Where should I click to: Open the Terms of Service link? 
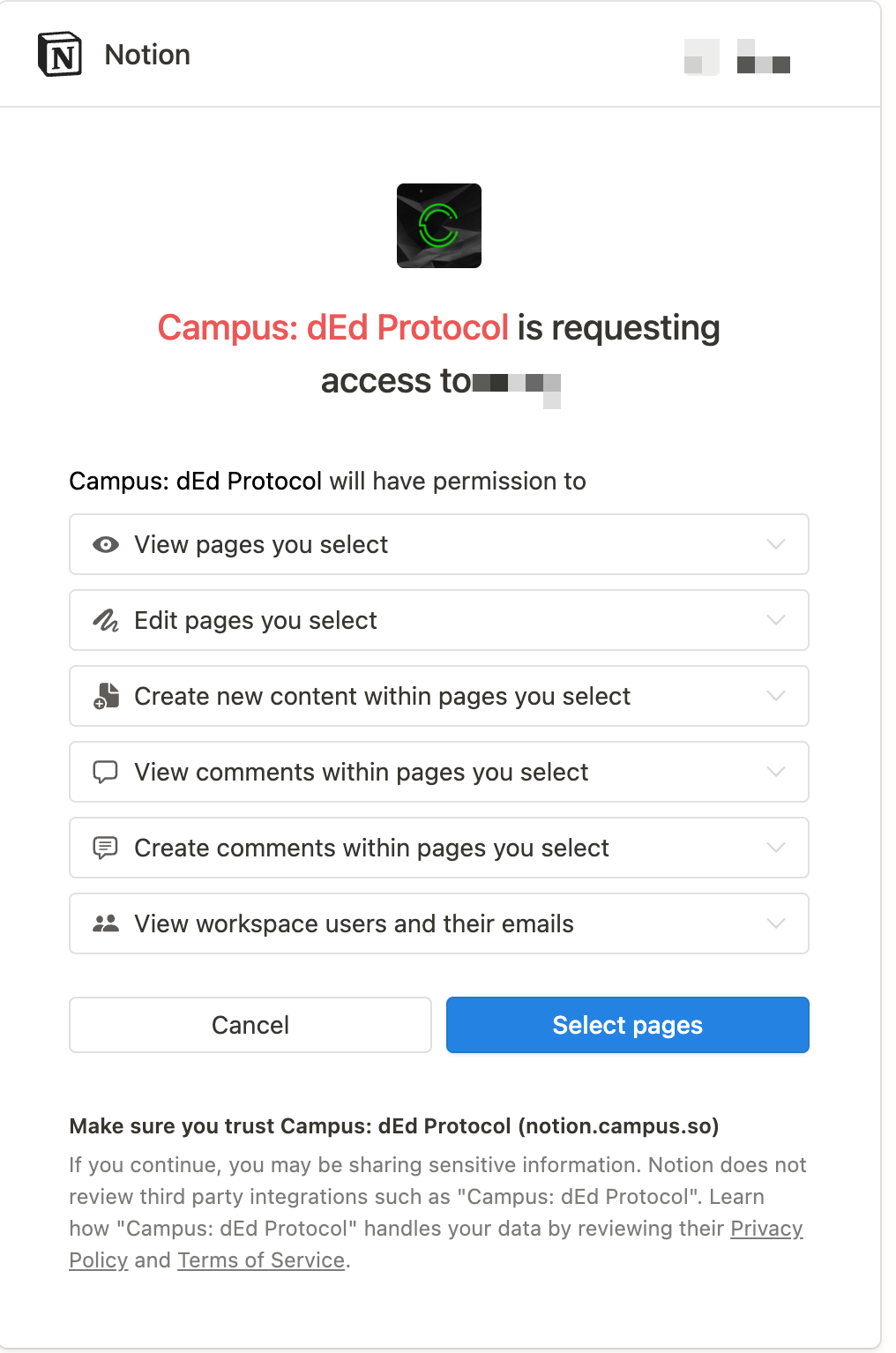[x=261, y=1260]
